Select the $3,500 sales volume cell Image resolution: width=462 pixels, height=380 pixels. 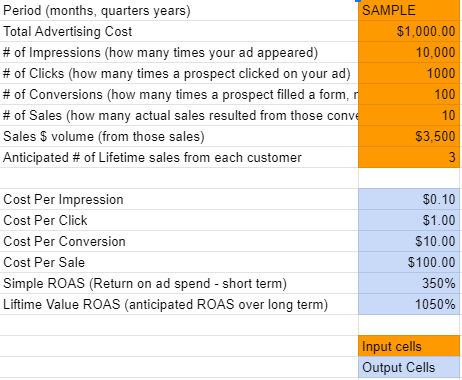click(x=409, y=136)
